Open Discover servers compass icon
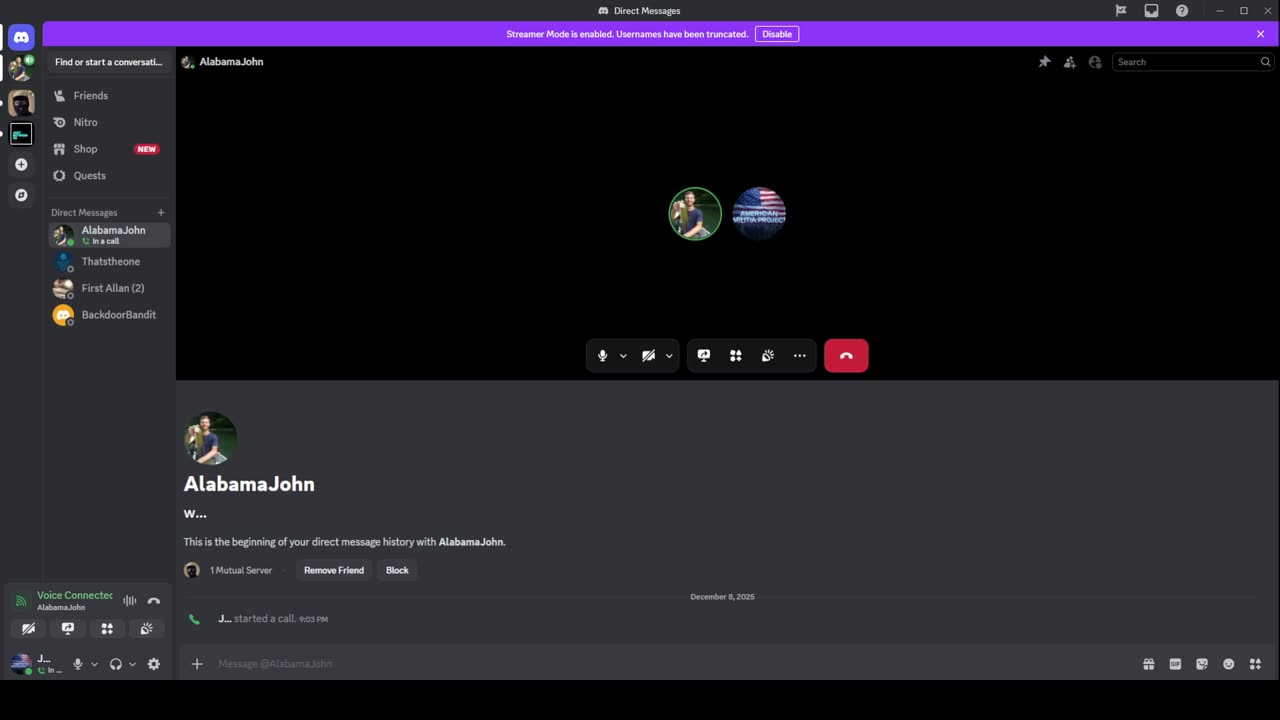1280x720 pixels. (21, 195)
